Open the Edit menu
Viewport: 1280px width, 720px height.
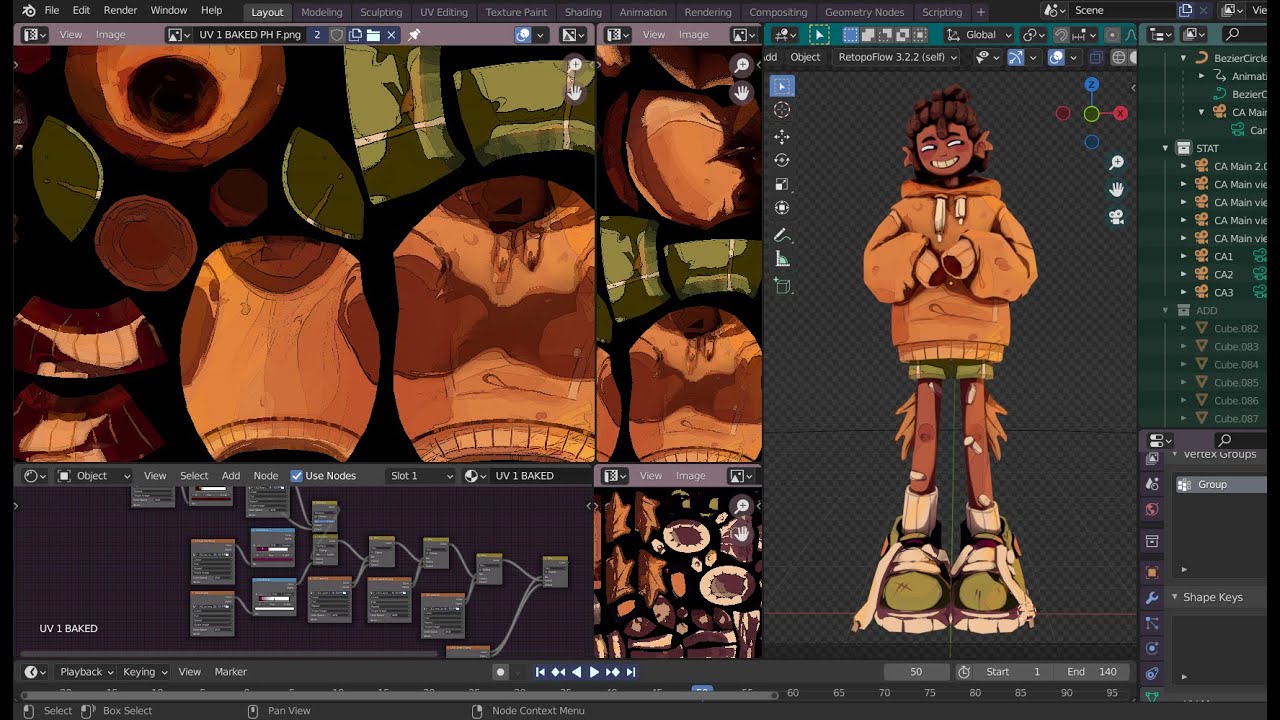(x=81, y=11)
